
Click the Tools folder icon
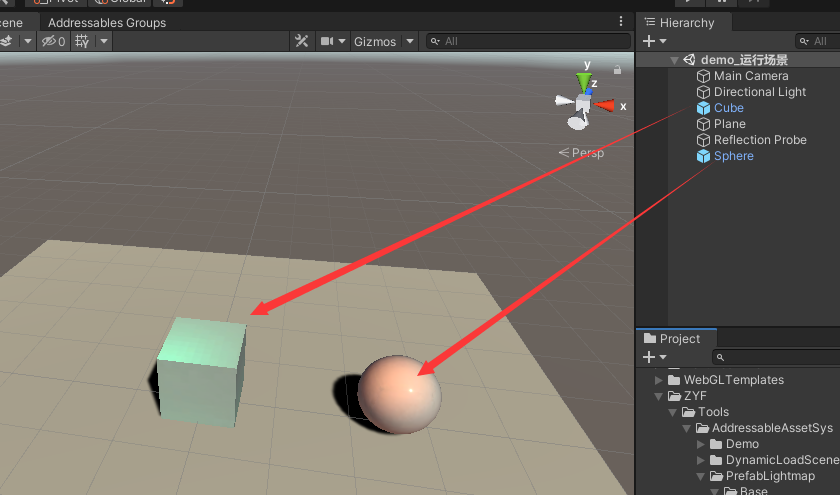click(x=688, y=412)
